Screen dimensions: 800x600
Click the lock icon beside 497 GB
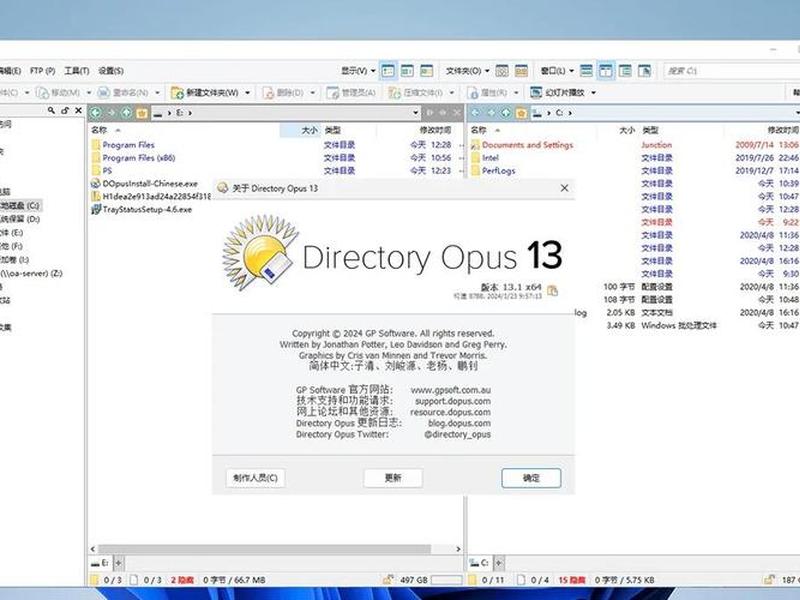click(388, 580)
